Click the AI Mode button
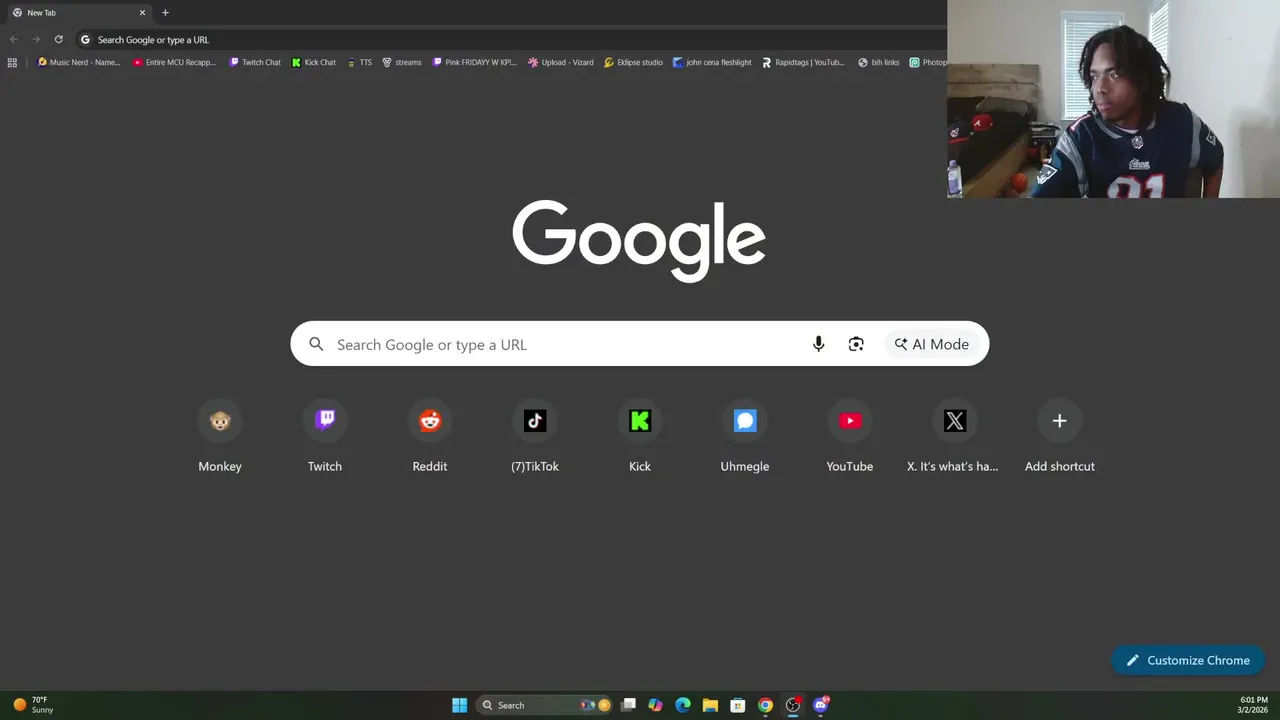Screen dimensions: 1280x720 [932, 344]
